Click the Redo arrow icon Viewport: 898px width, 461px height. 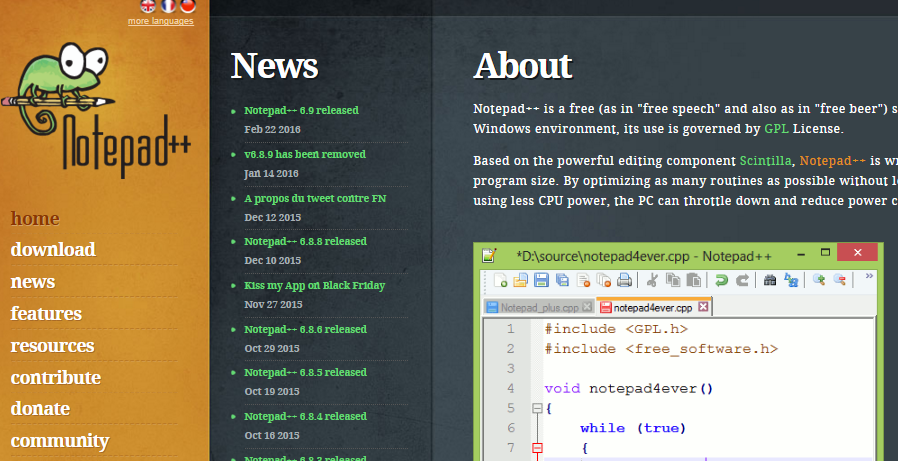[x=742, y=279]
